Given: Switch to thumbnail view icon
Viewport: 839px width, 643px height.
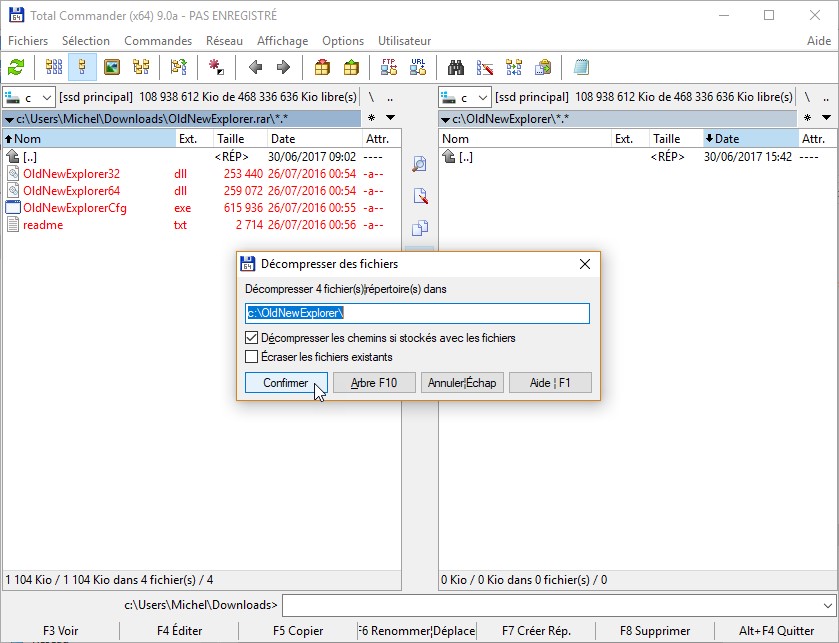Looking at the screenshot, I should click(x=112, y=67).
